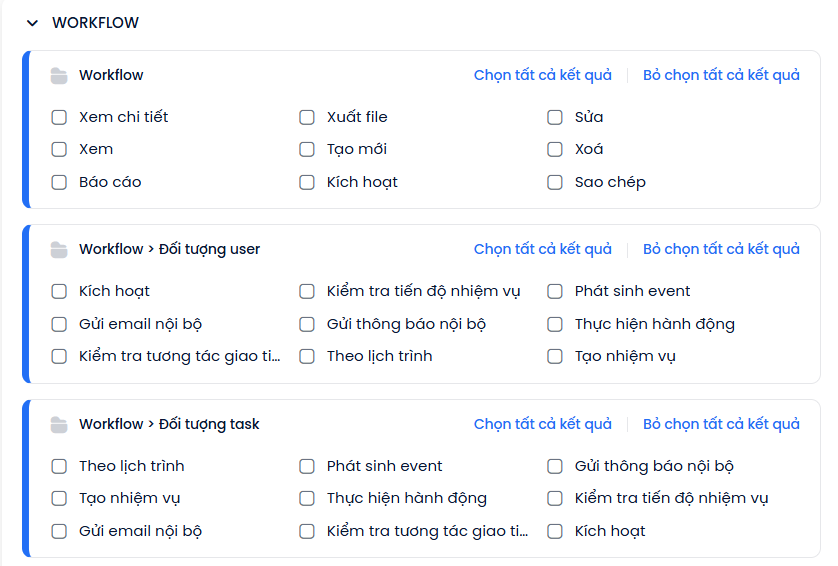Check Thực hiện hành động under Đối tượng task
Screen dimensions: 838x566
(307, 499)
